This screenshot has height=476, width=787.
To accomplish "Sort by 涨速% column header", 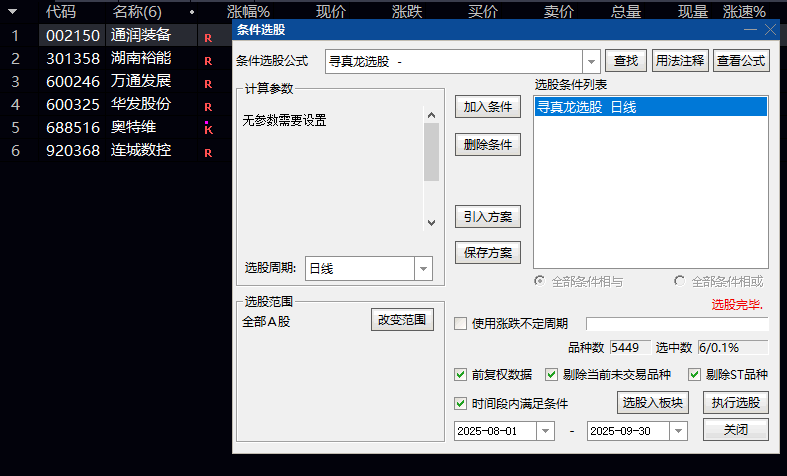I will 744,12.
